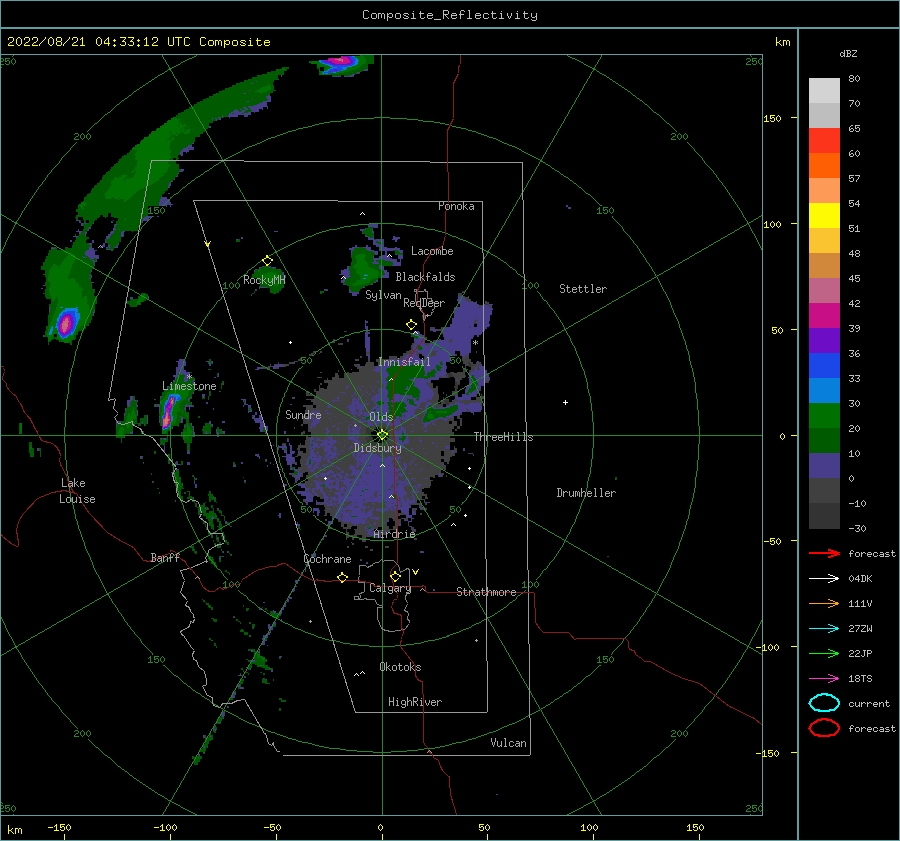
Task: Click the green echo west of Blackfalds
Action: [x=362, y=269]
